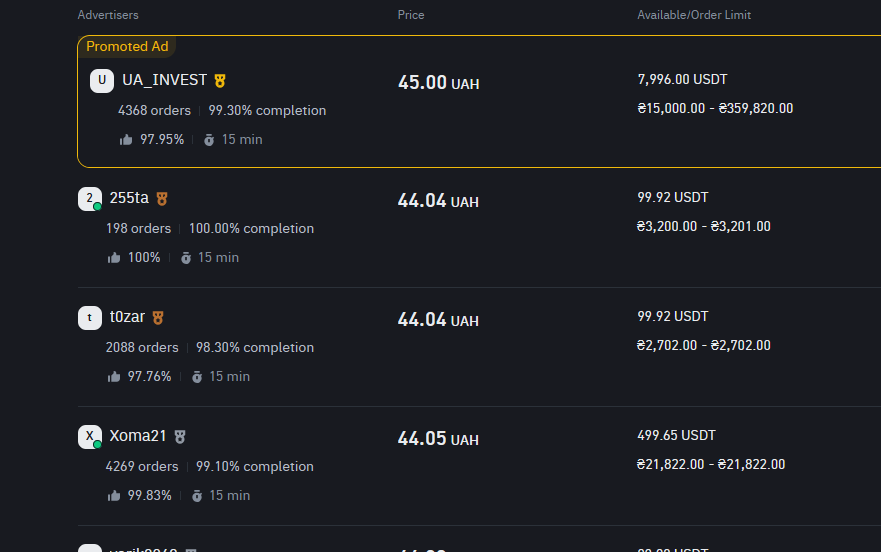The height and width of the screenshot is (552, 881).
Task: Click timer icon in Xoma21 row
Action: point(198,496)
